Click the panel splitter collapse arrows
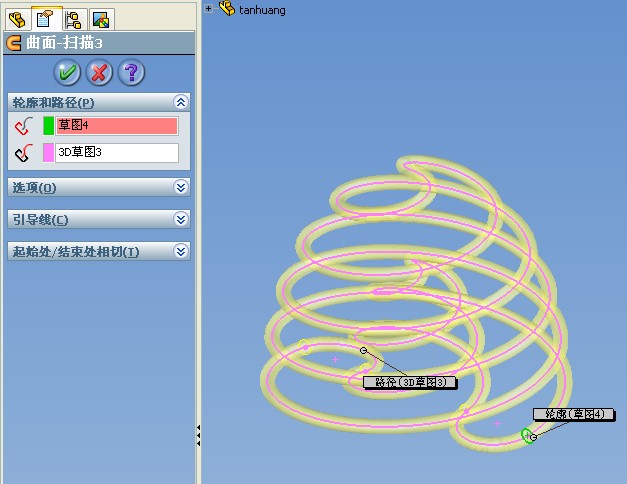This screenshot has height=484, width=627. click(x=198, y=436)
